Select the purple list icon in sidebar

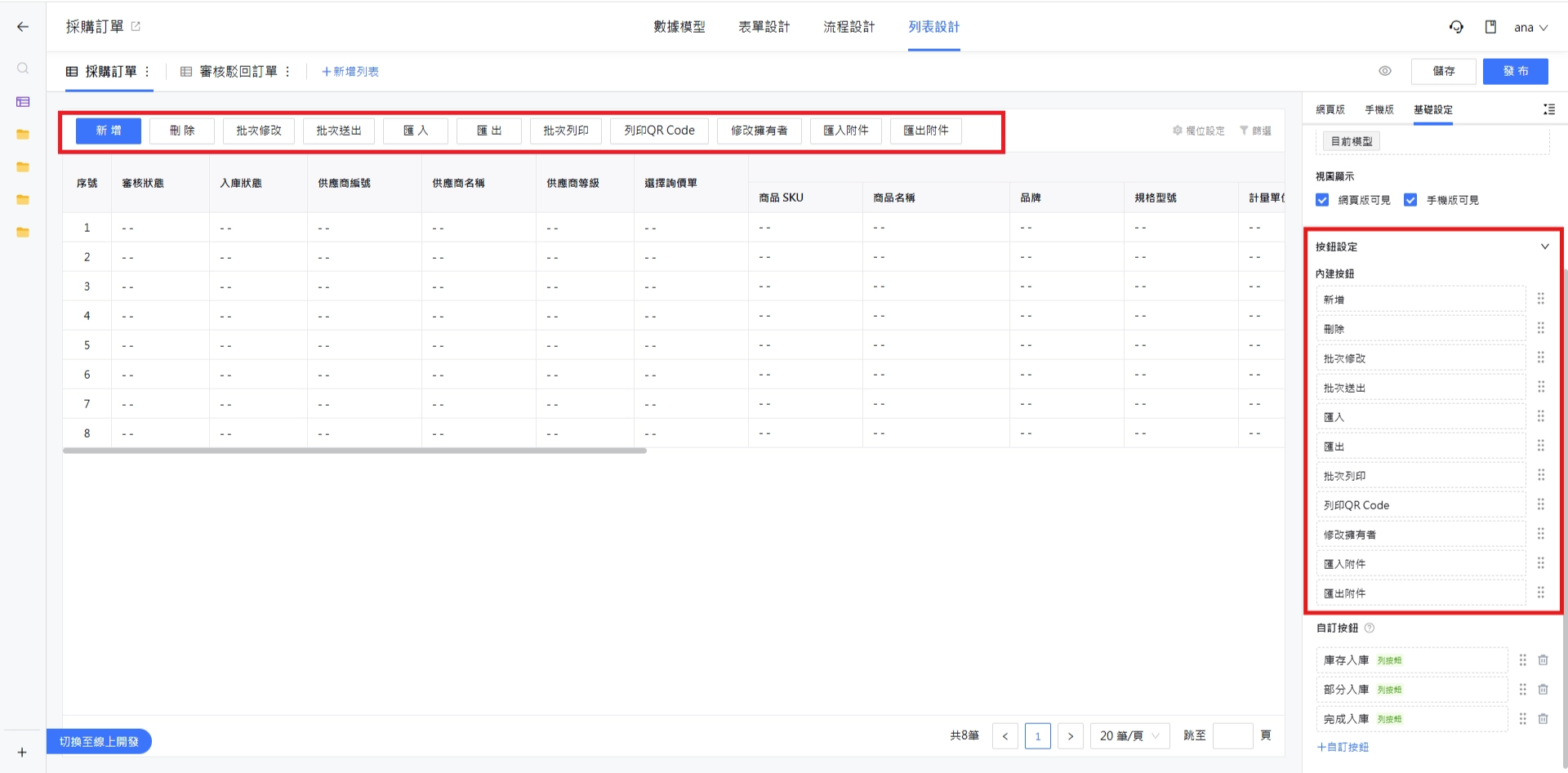[x=23, y=102]
